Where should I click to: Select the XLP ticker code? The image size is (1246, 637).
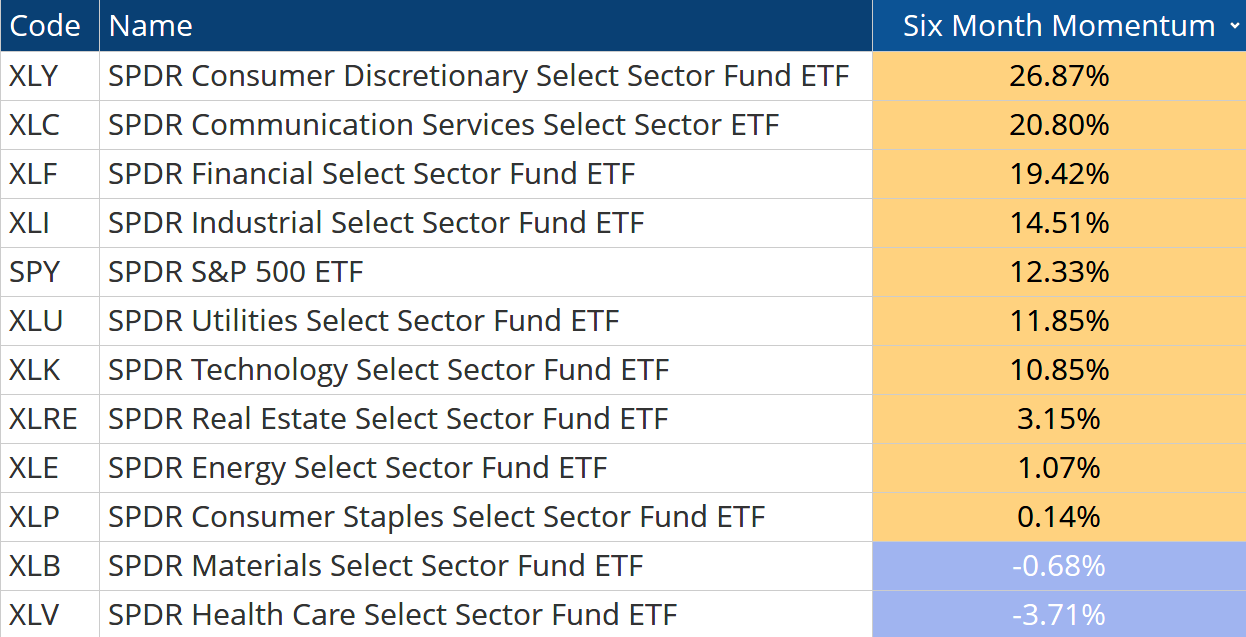click(x=34, y=517)
